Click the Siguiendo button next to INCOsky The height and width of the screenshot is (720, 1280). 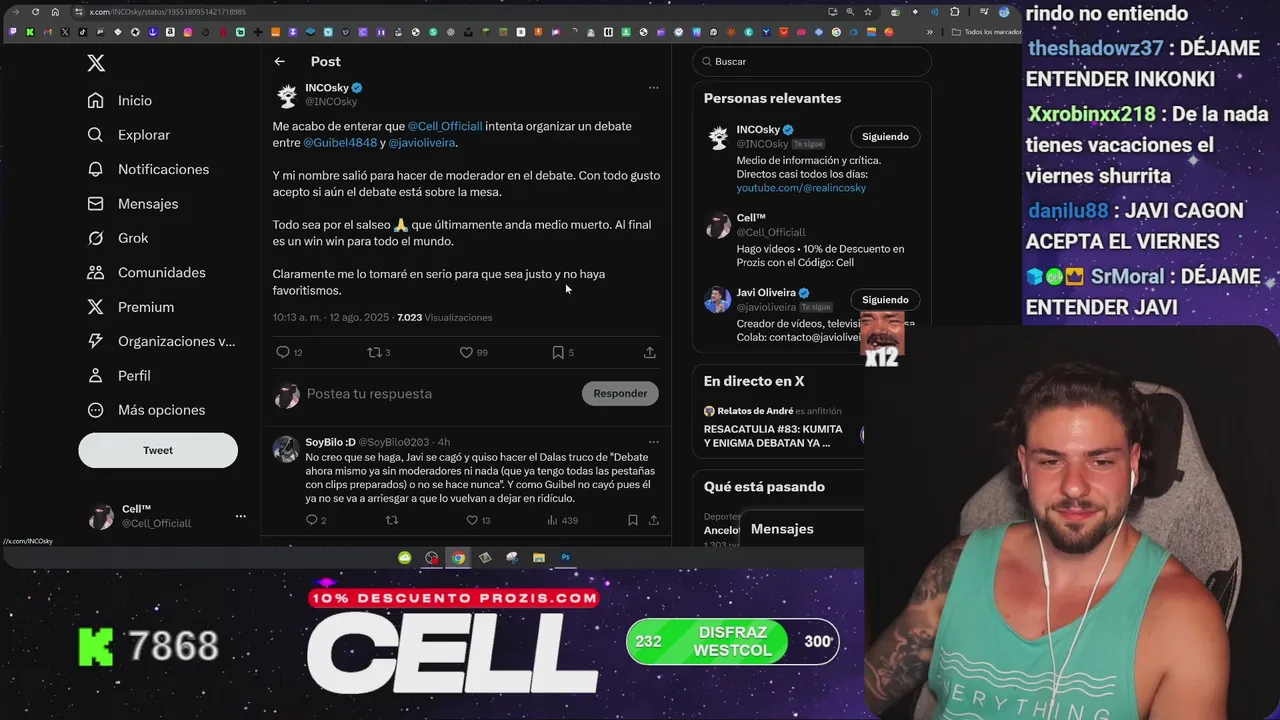[x=885, y=137]
